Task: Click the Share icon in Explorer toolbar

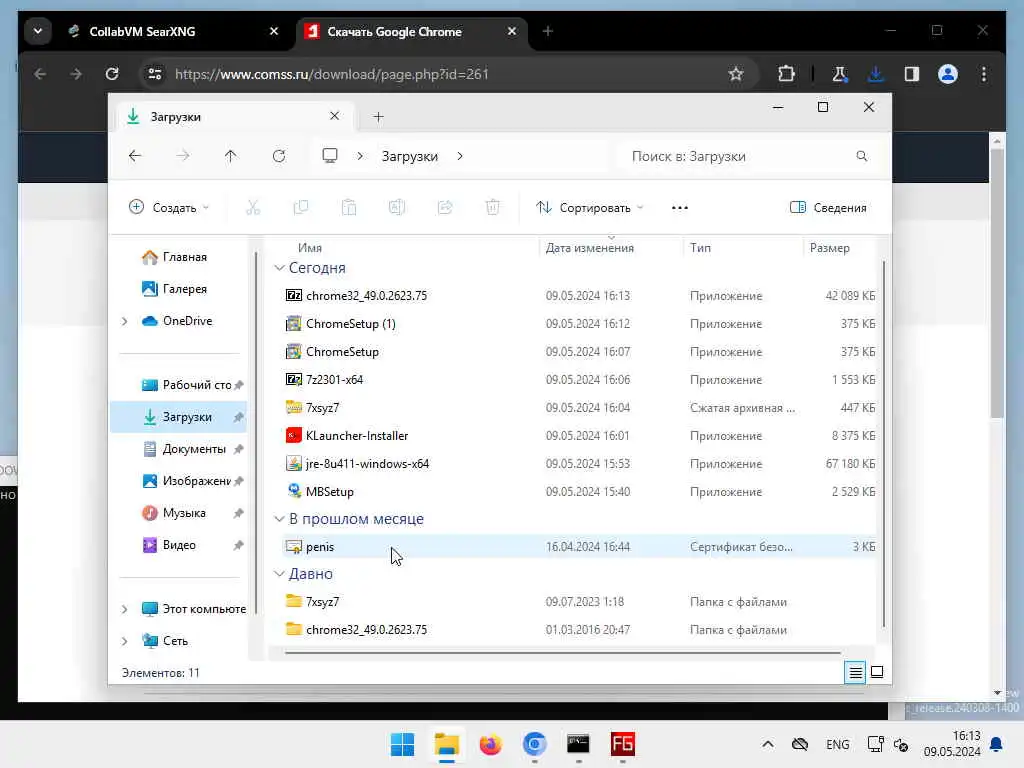Action: tap(445, 208)
